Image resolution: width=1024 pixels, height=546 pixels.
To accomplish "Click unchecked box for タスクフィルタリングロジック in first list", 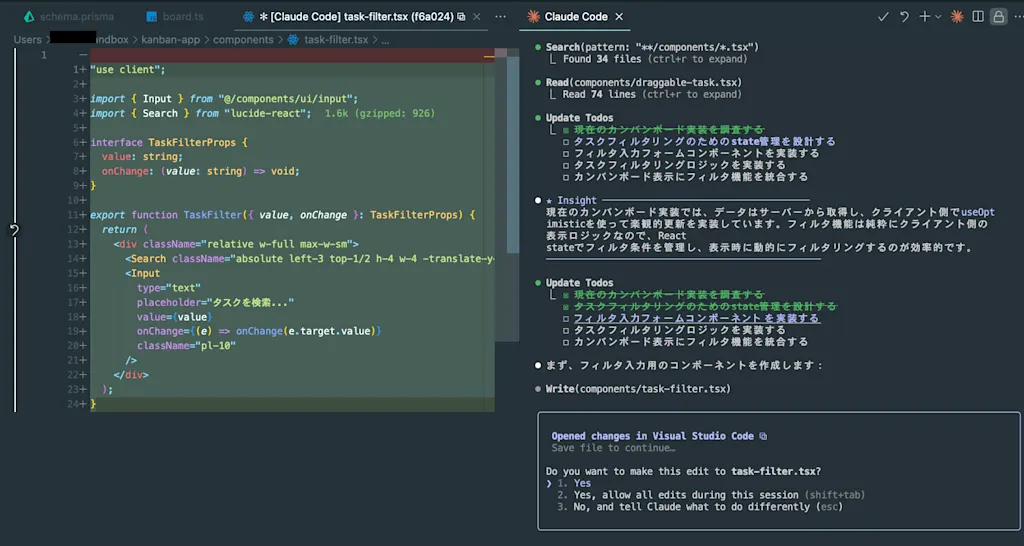I will [566, 165].
